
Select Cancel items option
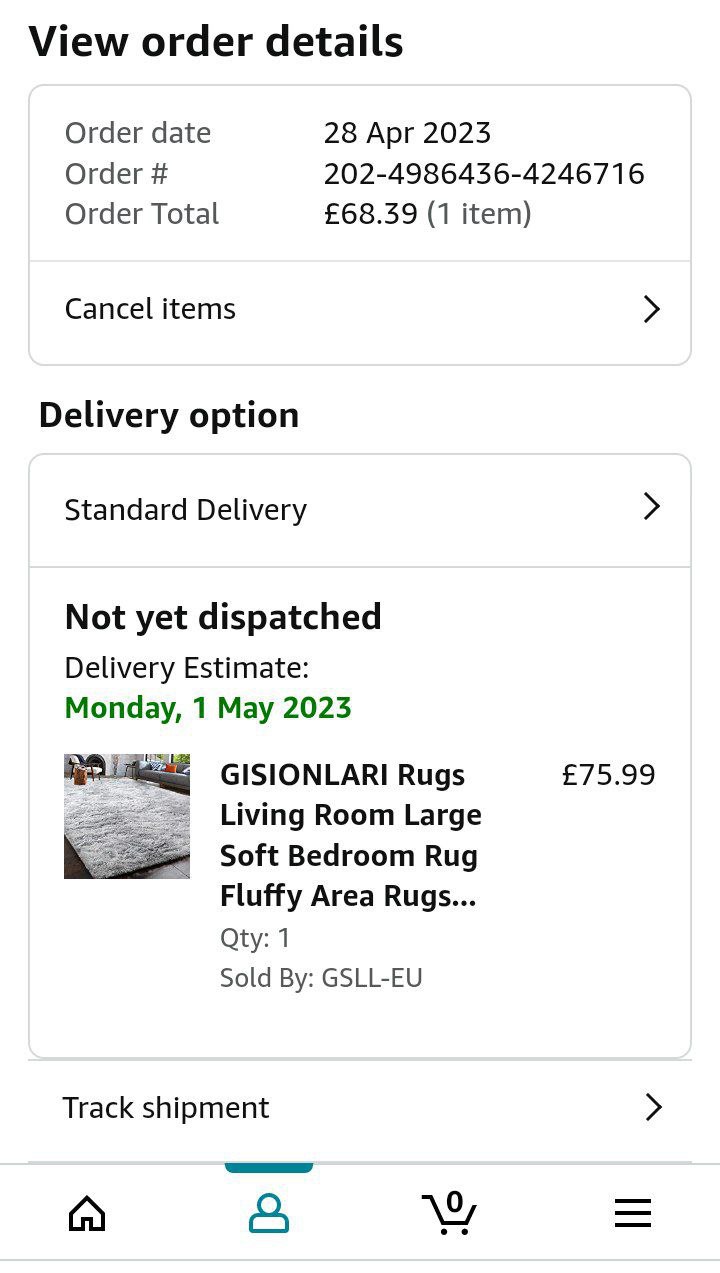click(x=150, y=309)
